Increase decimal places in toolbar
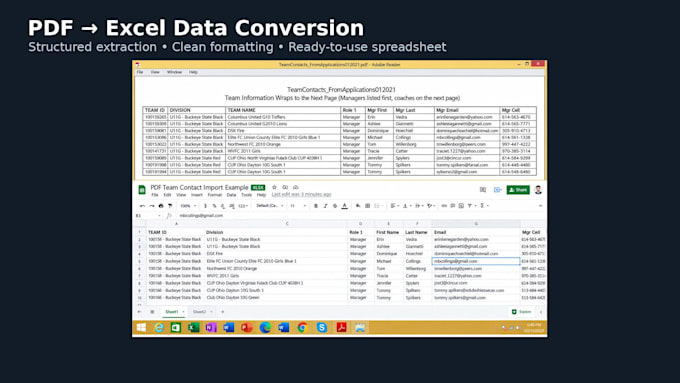This screenshot has height=383, width=680. pos(232,206)
